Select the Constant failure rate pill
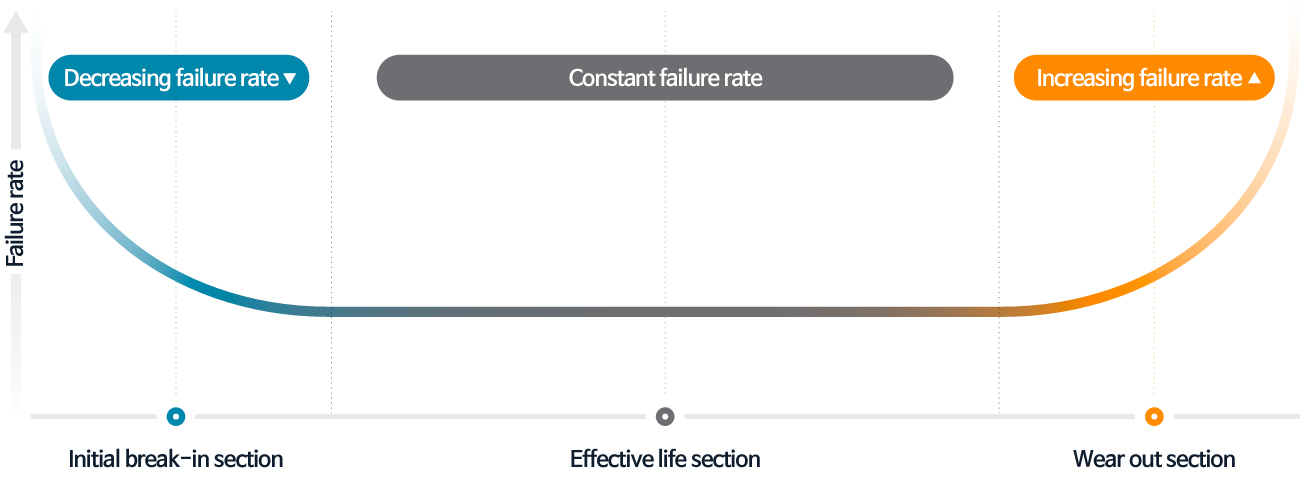The image size is (1300, 480). point(665,78)
